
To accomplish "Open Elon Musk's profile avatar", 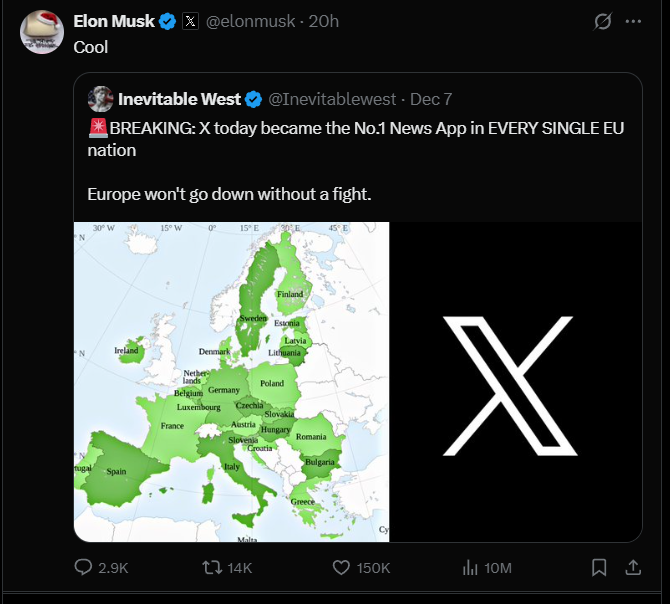I will tap(42, 32).
